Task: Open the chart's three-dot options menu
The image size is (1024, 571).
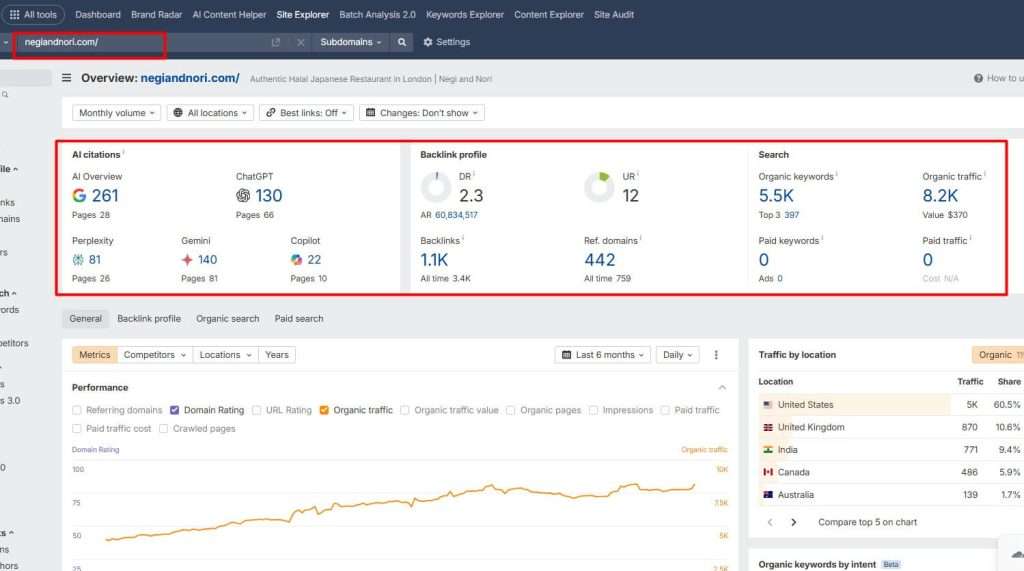Action: (x=716, y=355)
